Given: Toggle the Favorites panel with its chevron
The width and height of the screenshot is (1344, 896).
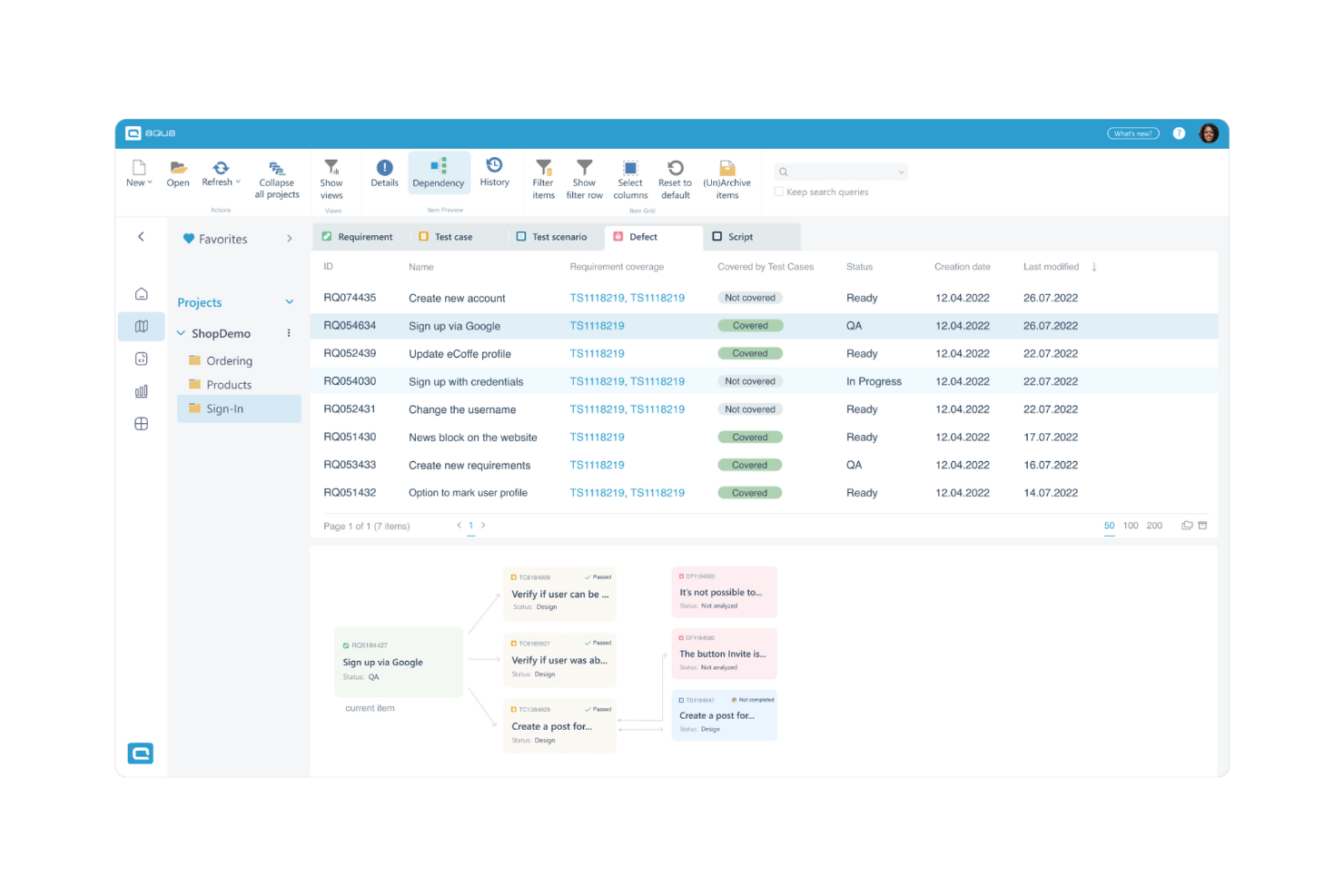Looking at the screenshot, I should tap(289, 238).
